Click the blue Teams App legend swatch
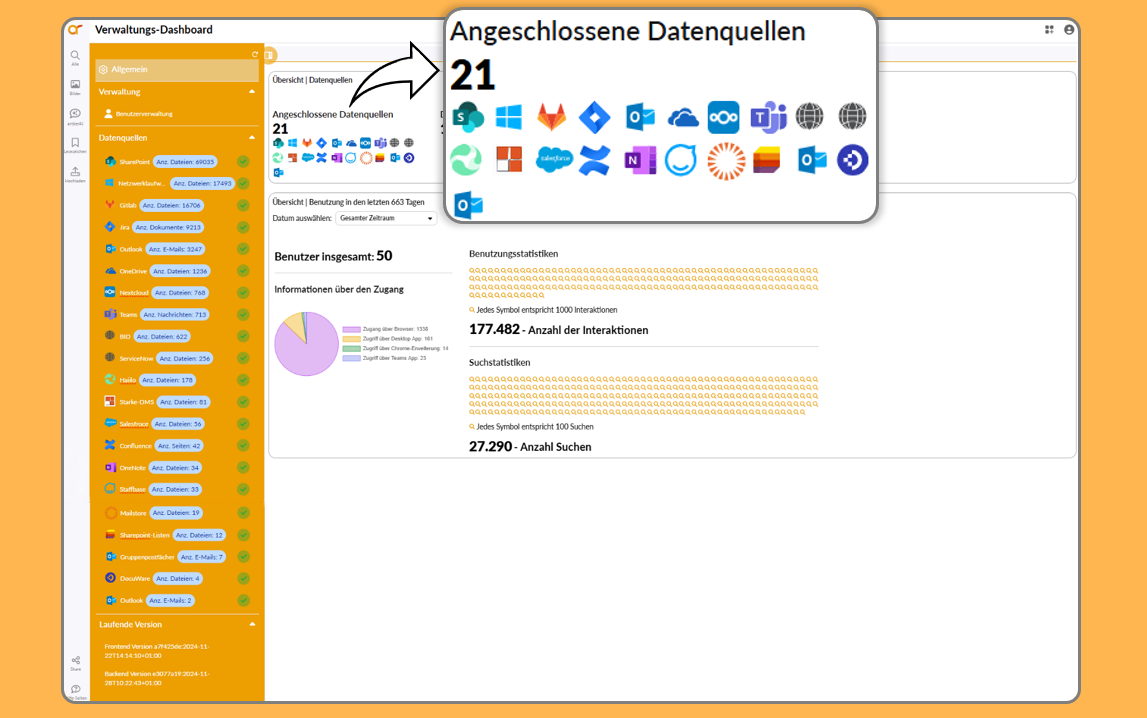The height and width of the screenshot is (718, 1147). click(351, 358)
